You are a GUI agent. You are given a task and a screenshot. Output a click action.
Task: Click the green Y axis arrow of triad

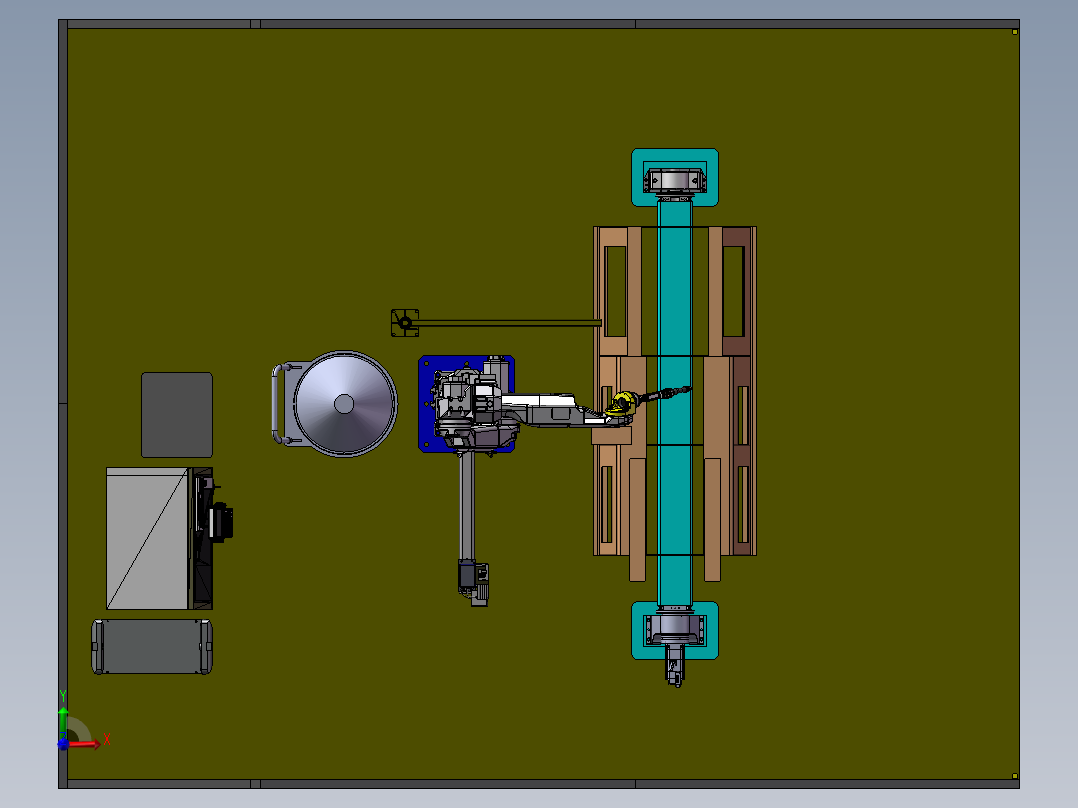pos(63,723)
